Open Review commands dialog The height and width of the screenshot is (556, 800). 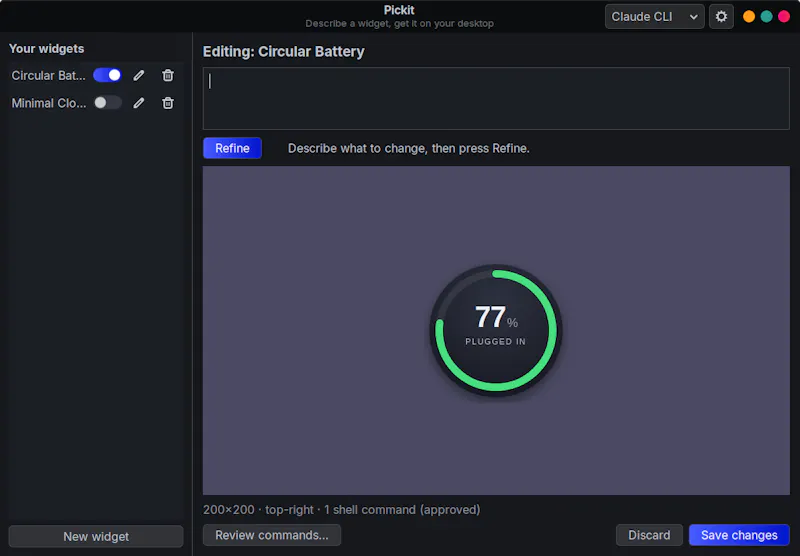click(x=272, y=535)
